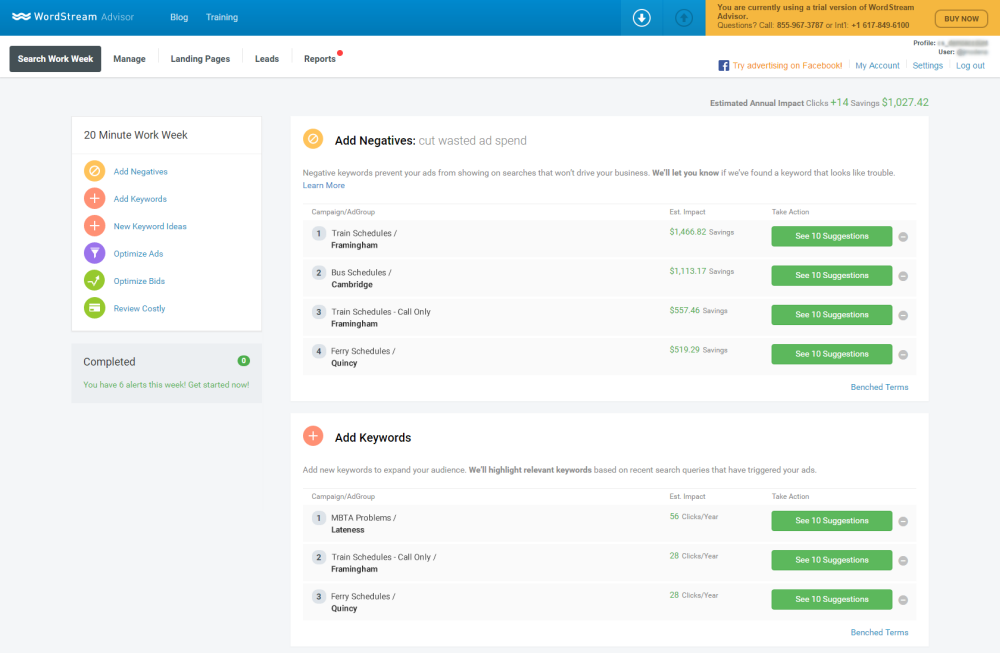Click the download arrow icon in header
The height and width of the screenshot is (653, 1000).
(642, 18)
